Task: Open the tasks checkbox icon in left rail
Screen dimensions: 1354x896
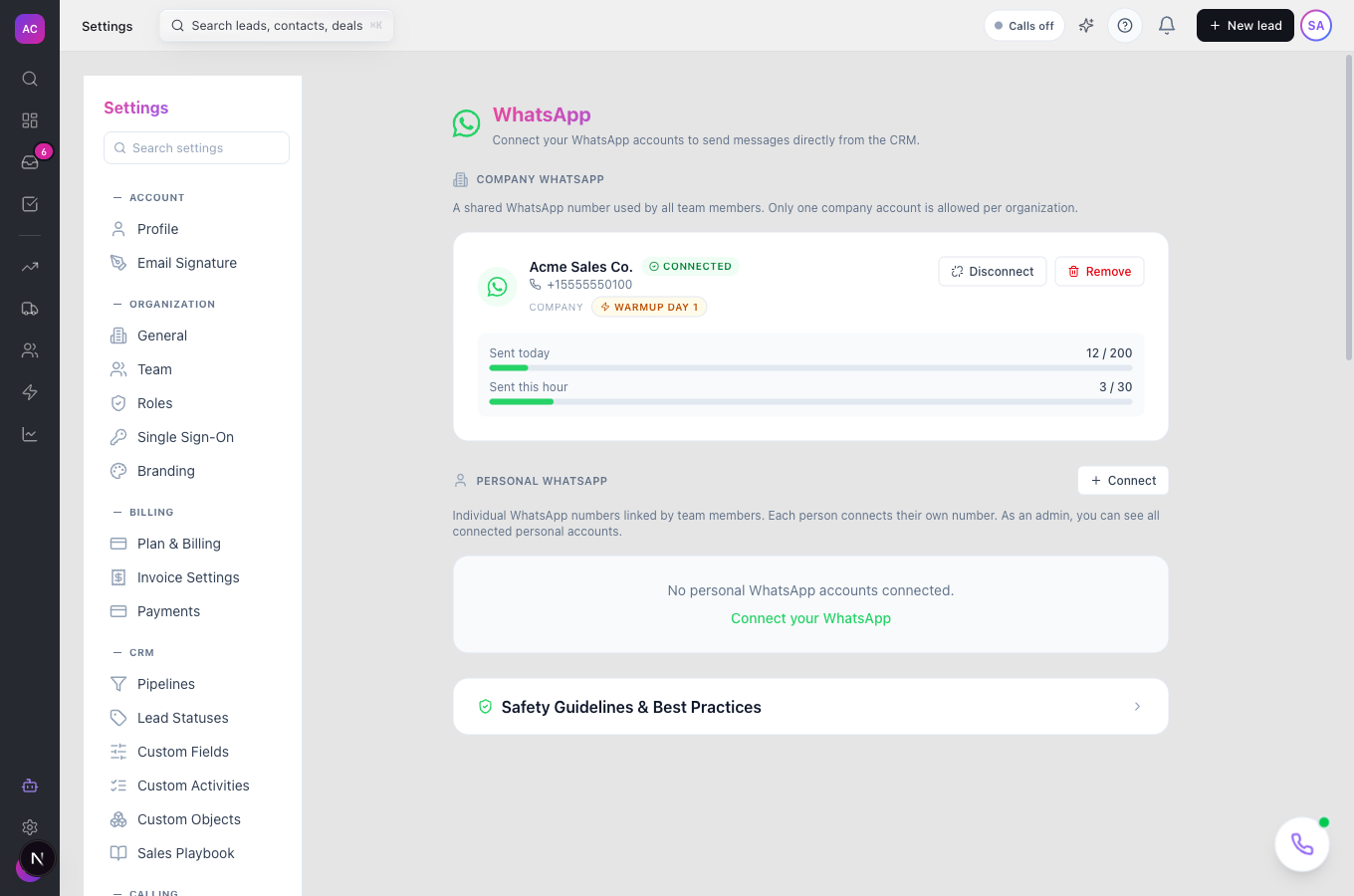Action: (30, 204)
